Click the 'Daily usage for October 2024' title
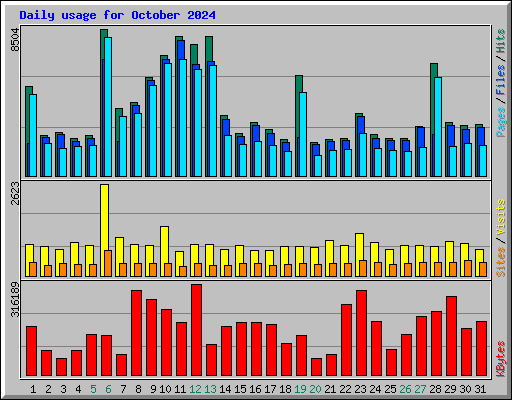 pos(117,15)
